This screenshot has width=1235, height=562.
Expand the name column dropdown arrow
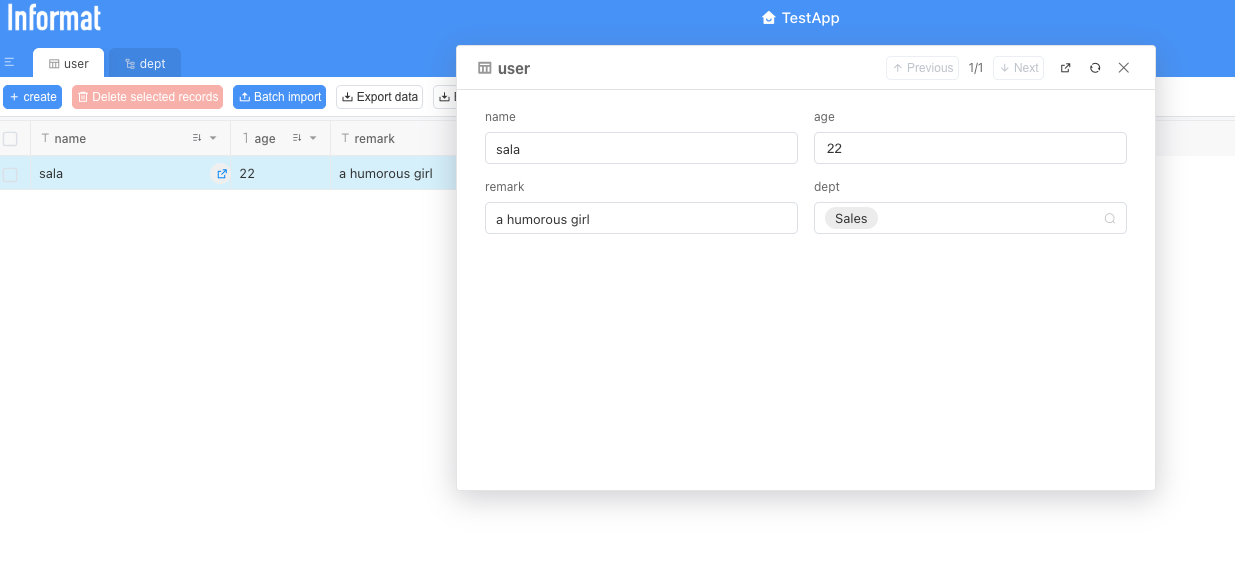pyautogui.click(x=213, y=139)
